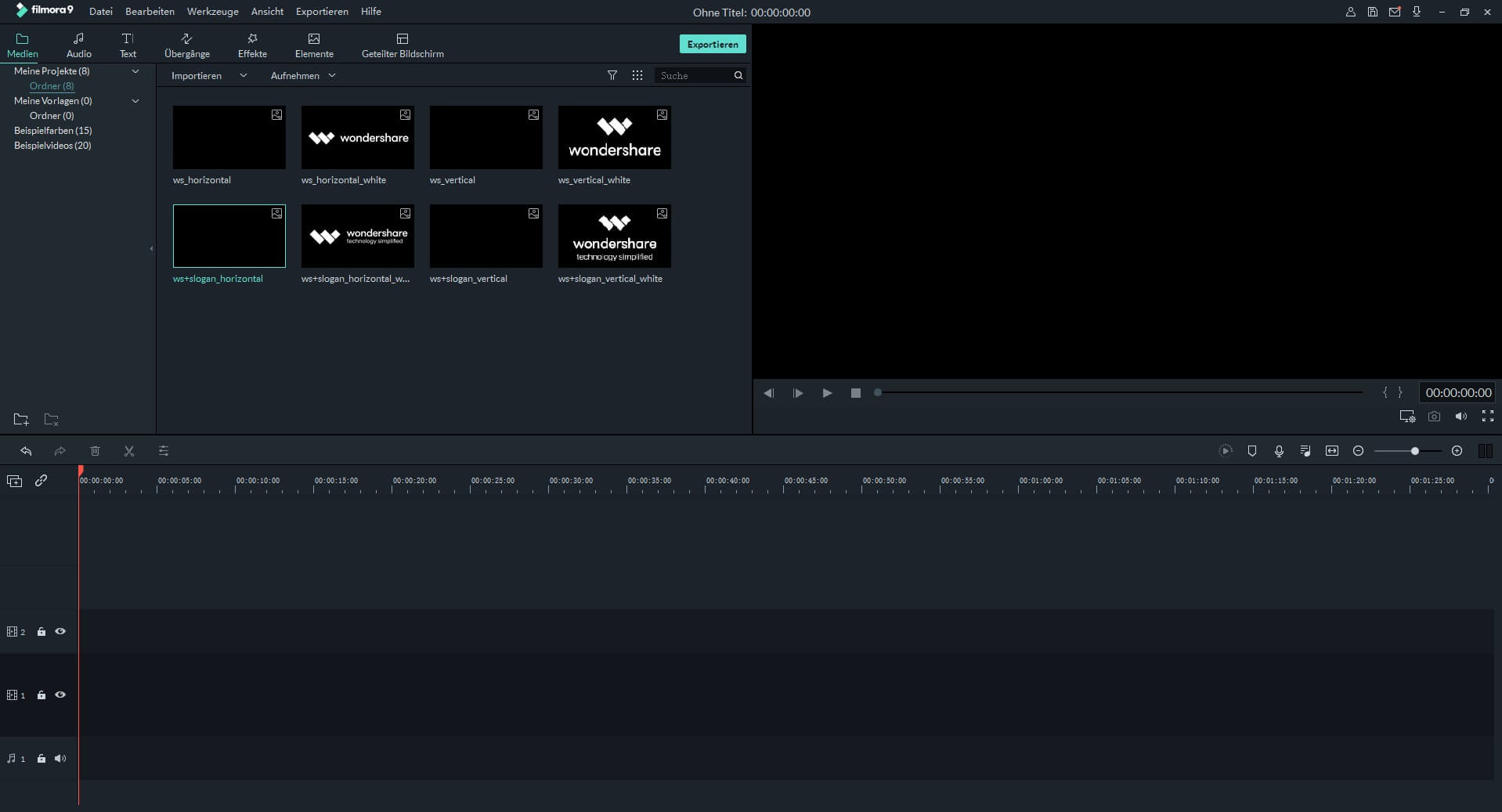Image resolution: width=1502 pixels, height=812 pixels.
Task: Click the grid view dots icon
Action: [637, 75]
